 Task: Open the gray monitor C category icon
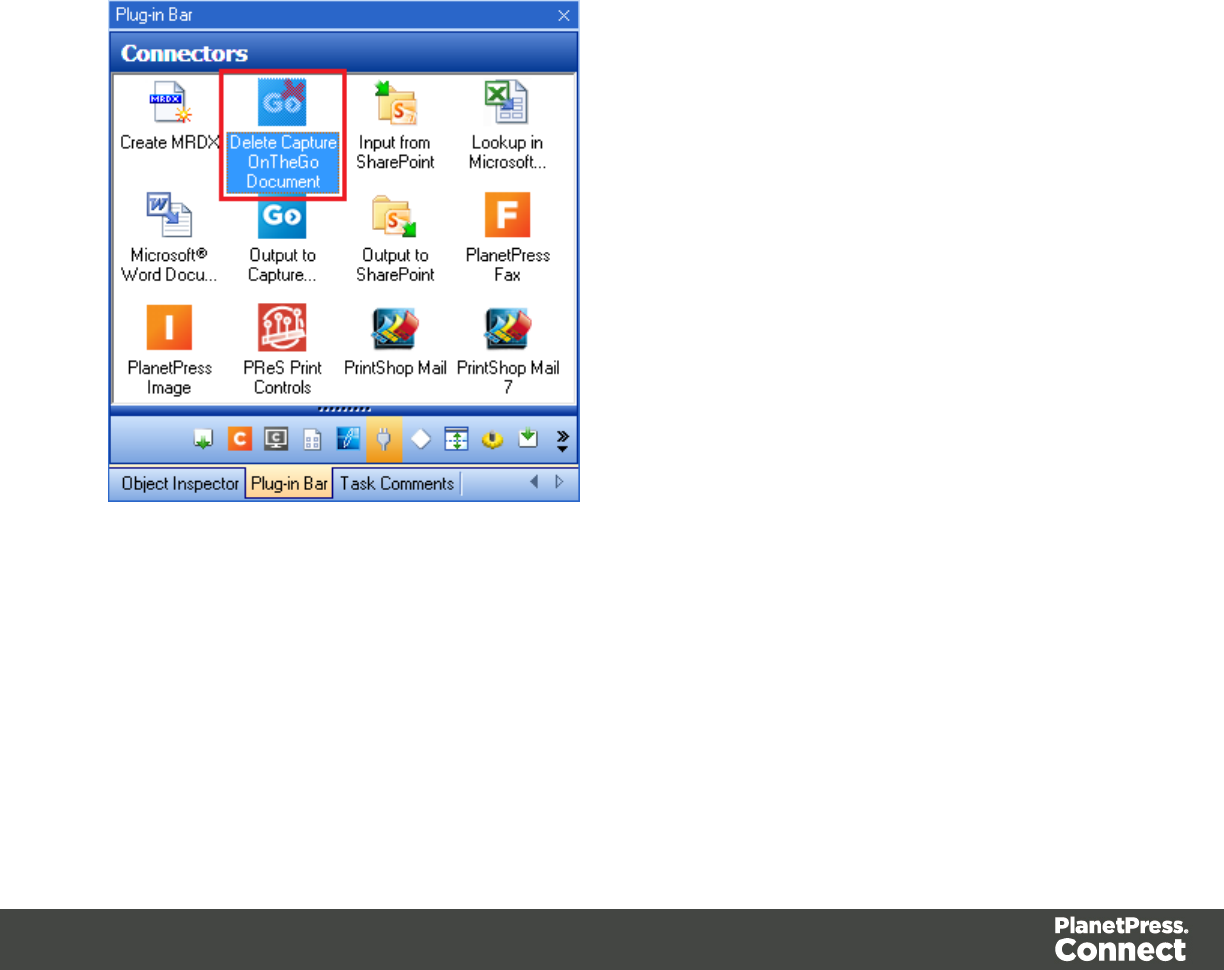click(x=276, y=440)
